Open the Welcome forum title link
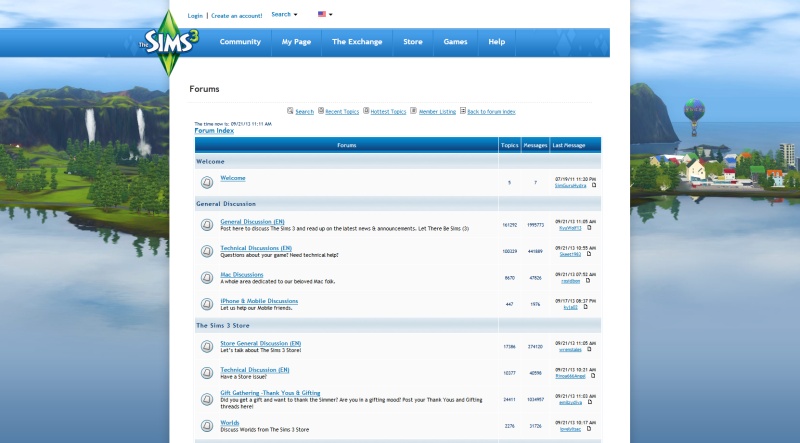 coord(233,178)
